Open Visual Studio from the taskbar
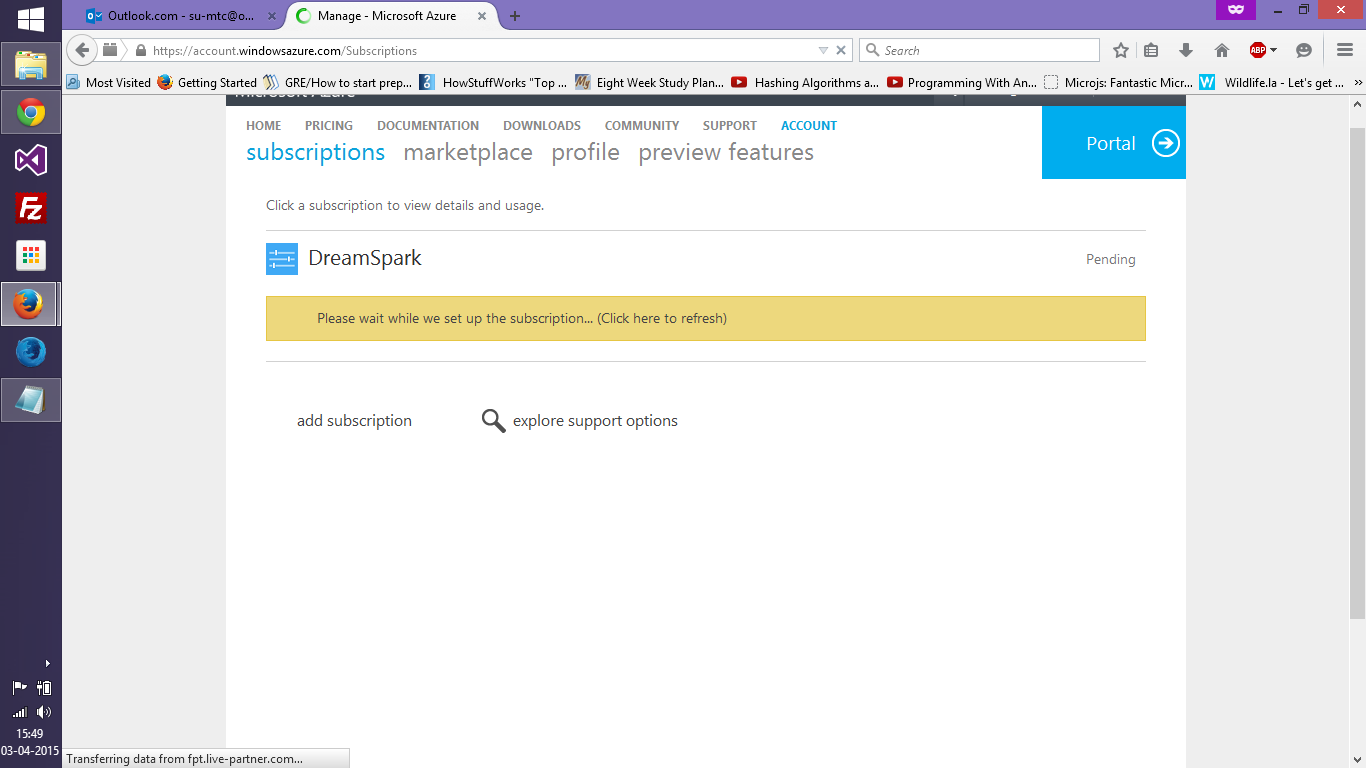 [30, 160]
